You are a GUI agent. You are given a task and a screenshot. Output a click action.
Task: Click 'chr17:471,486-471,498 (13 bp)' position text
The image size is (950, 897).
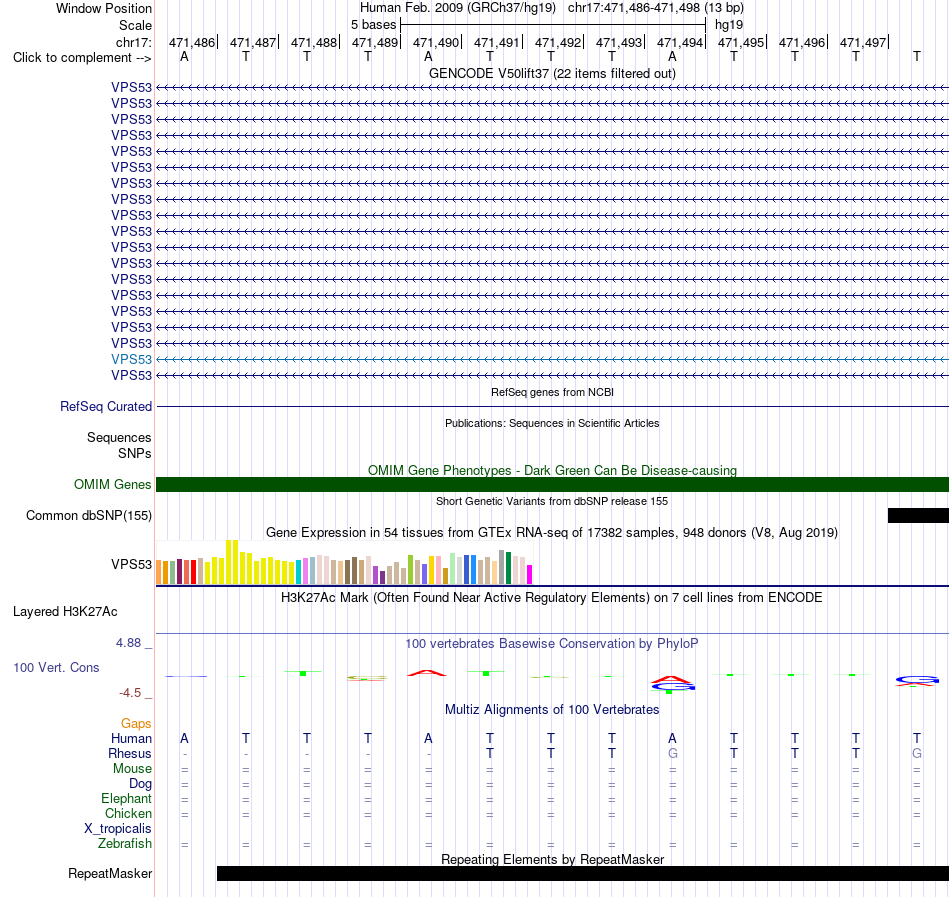(656, 8)
